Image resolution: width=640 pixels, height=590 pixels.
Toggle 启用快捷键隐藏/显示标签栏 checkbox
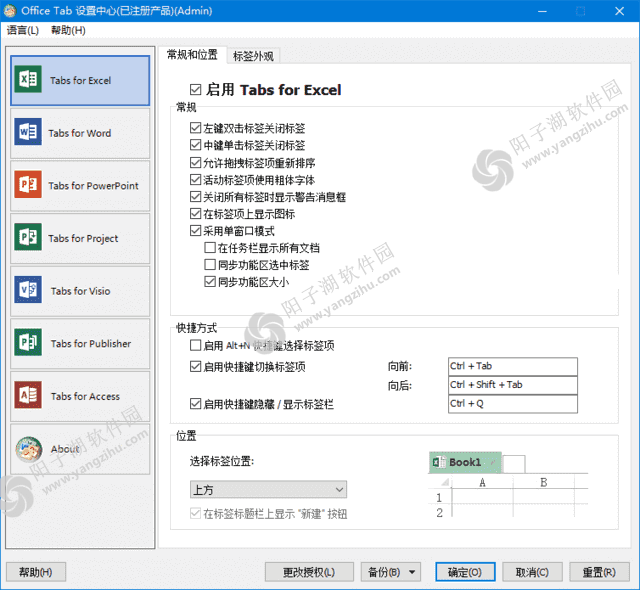tap(196, 404)
